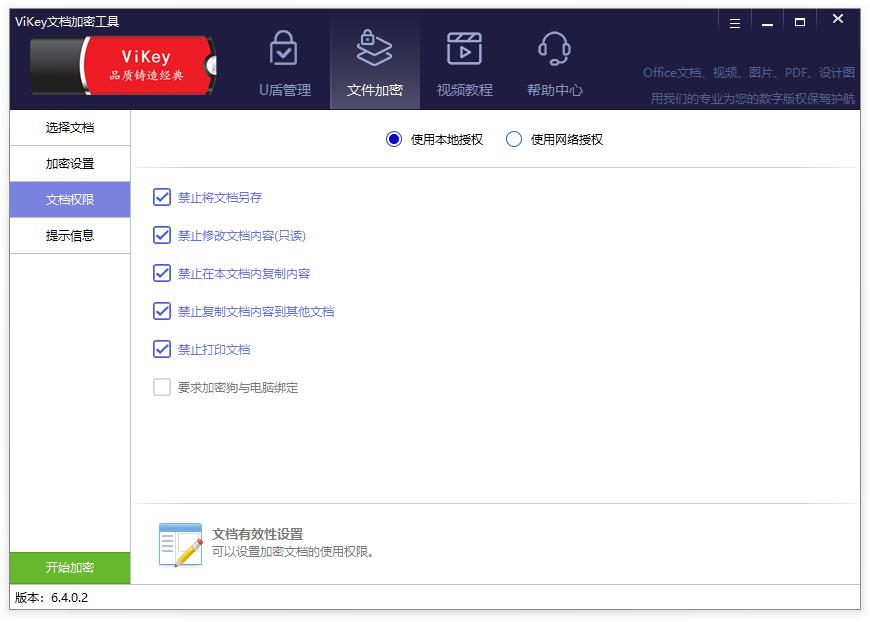The width and height of the screenshot is (870, 622).
Task: Close the ViKey文档加密工具 window
Action: 838,19
